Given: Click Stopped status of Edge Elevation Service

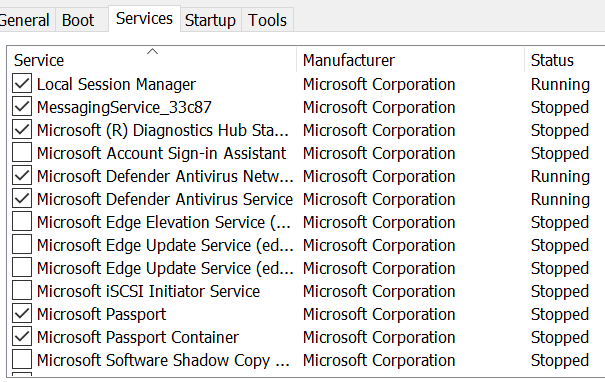Looking at the screenshot, I should [x=560, y=222].
